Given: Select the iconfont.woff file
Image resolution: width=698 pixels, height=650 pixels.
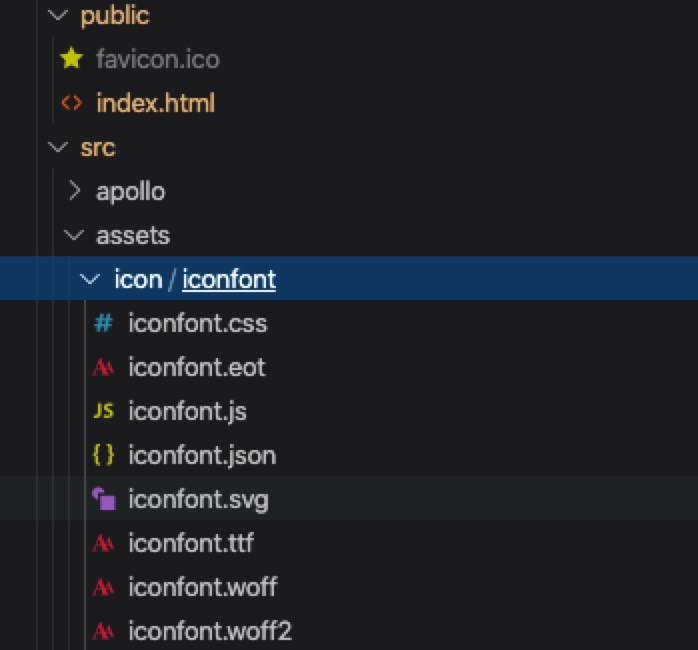Looking at the screenshot, I should (202, 587).
